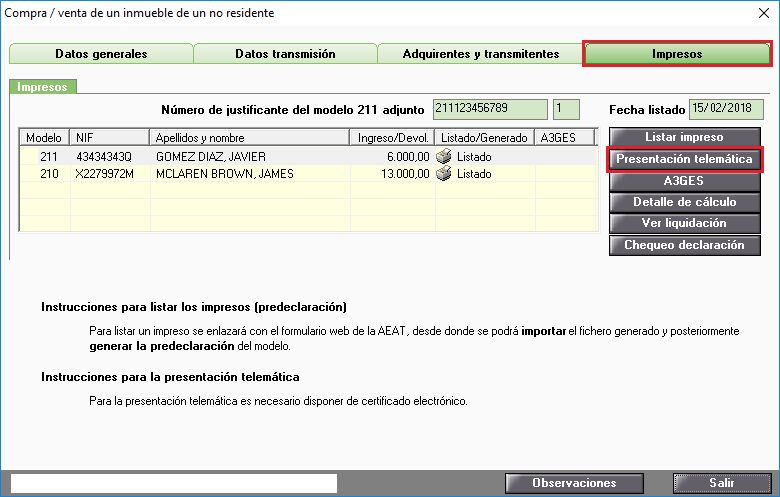Click the field containing 1 beside the justificante number

566,109
